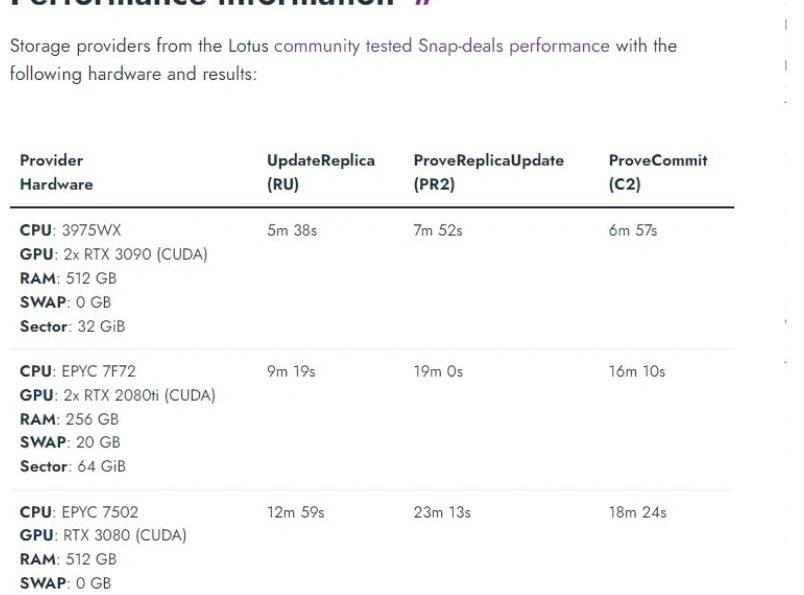Click the 16m 10s ProveCommit value

[x=637, y=371]
